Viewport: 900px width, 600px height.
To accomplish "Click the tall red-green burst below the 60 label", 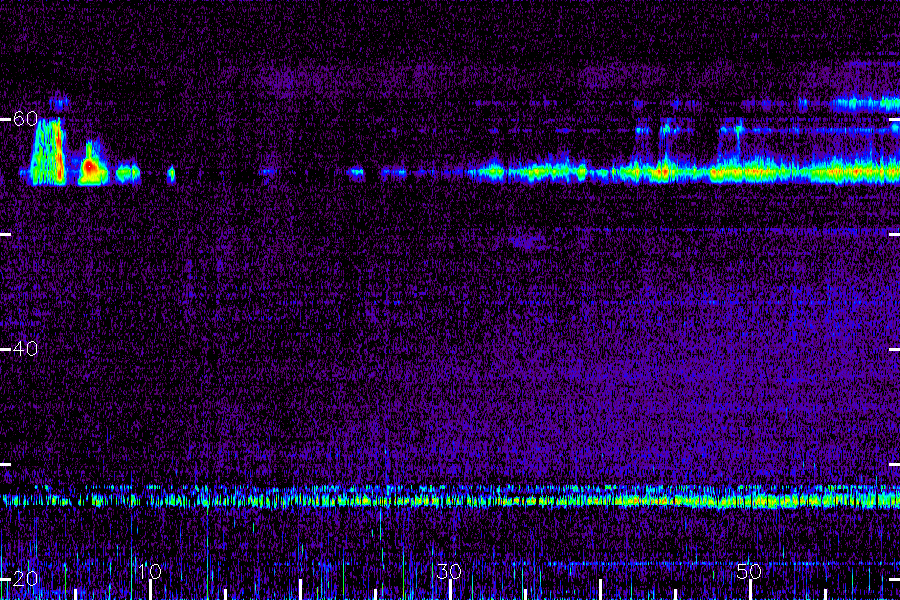I will coord(48,152).
